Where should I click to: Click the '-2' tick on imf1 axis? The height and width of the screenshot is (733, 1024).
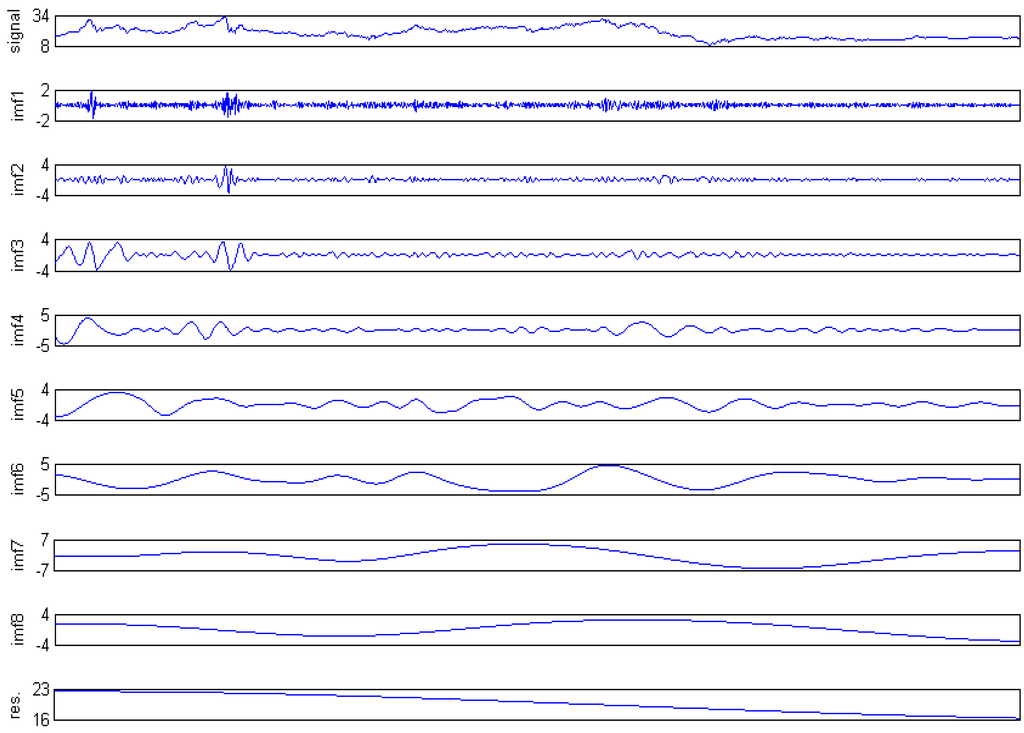pyautogui.click(x=42, y=121)
